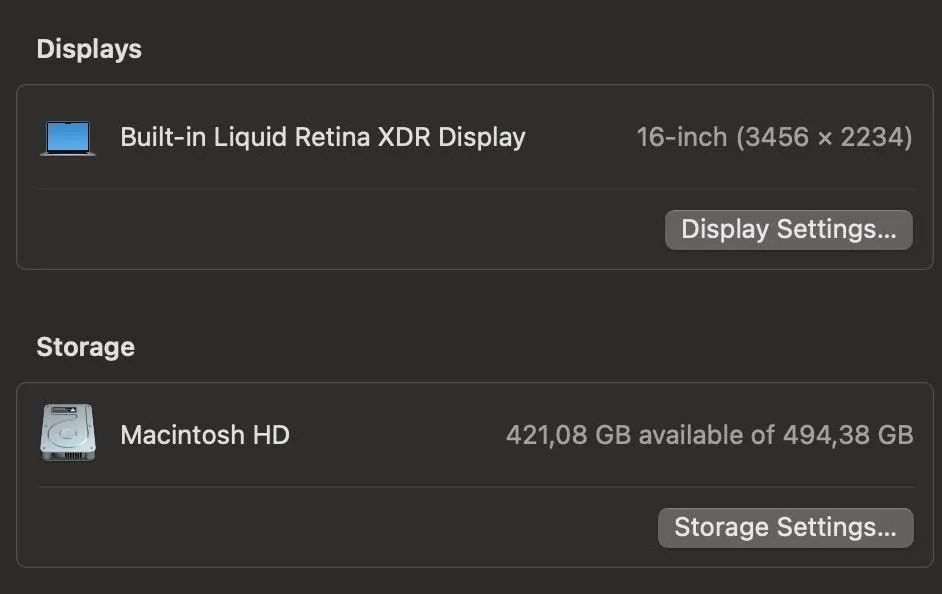
Task: Click the Displays section header
Action: click(88, 48)
